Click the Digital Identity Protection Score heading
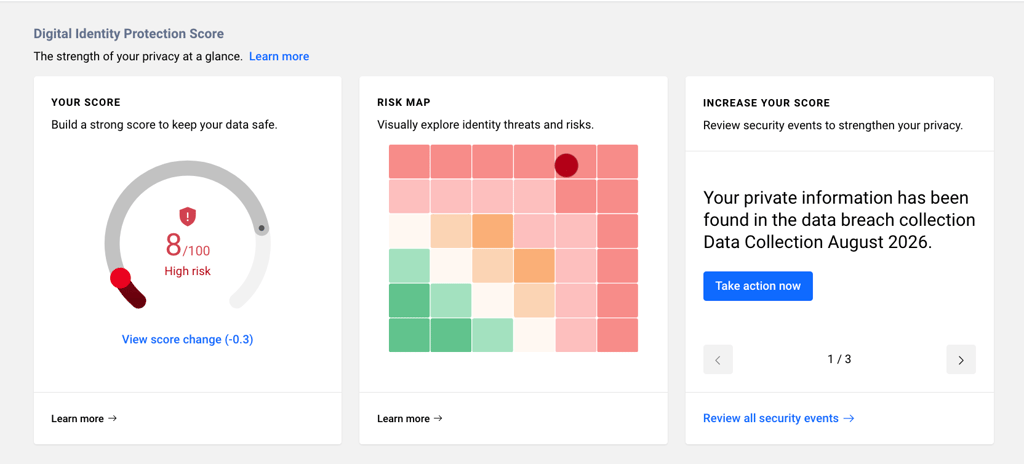This screenshot has width=1024, height=464. (x=129, y=33)
